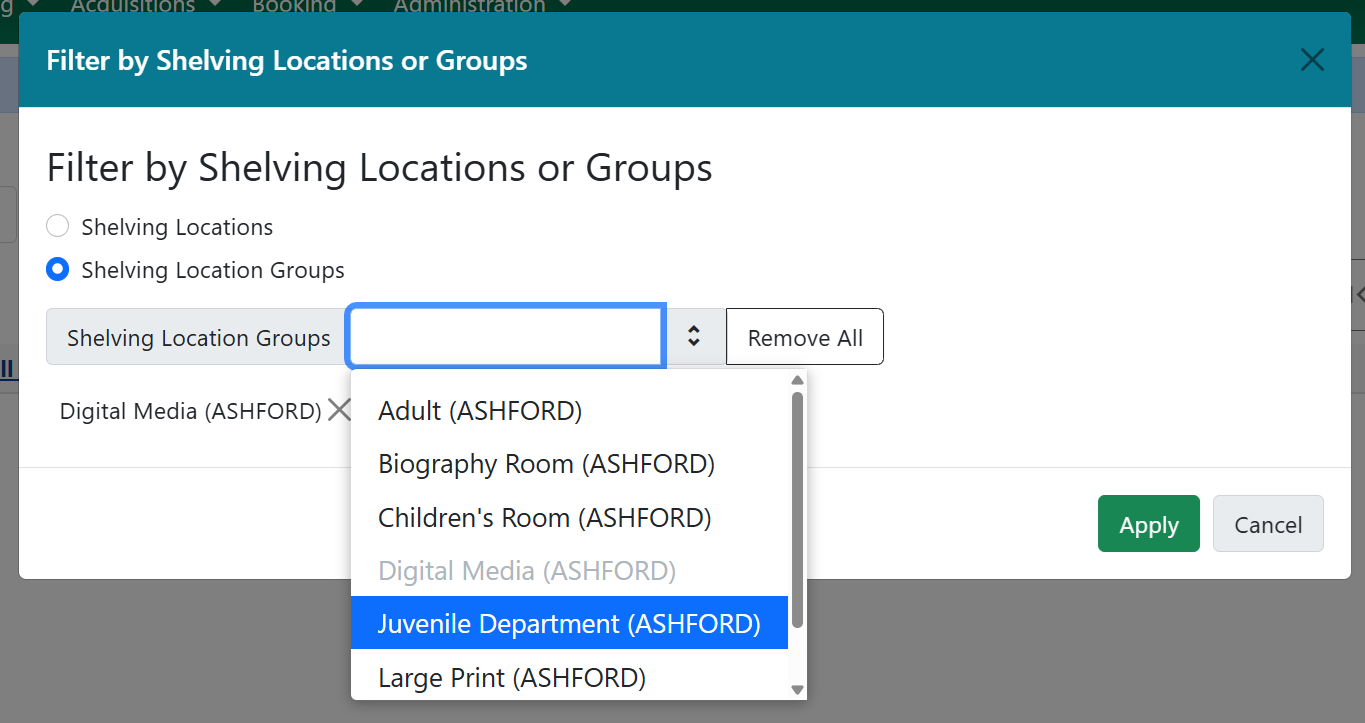Select Large Print (ASHFORD) option

[x=511, y=678]
